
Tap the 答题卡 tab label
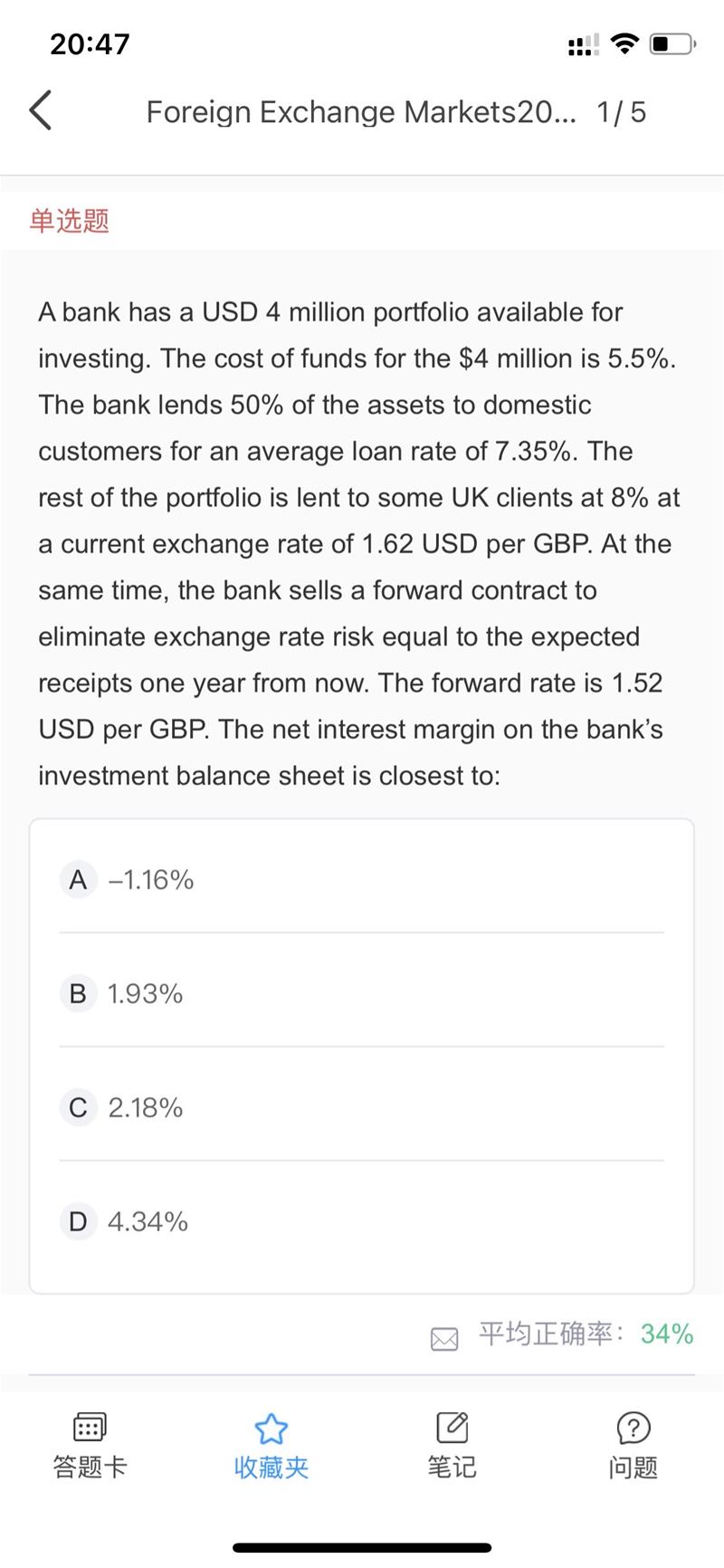point(90,1467)
